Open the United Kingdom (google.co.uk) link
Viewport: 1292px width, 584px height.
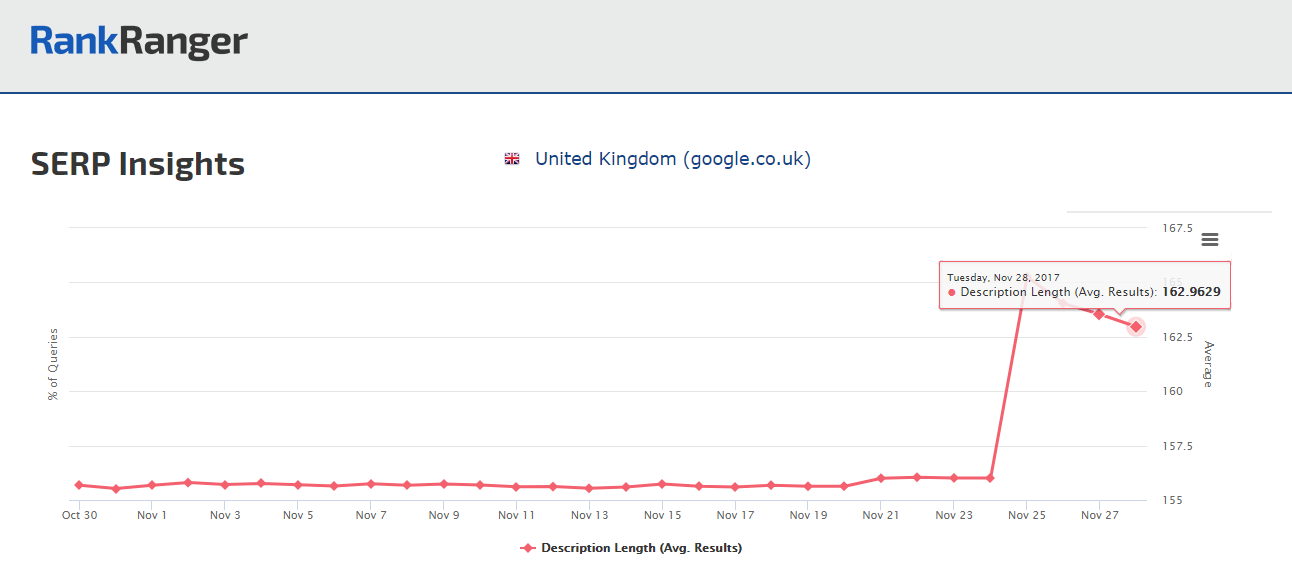click(672, 159)
